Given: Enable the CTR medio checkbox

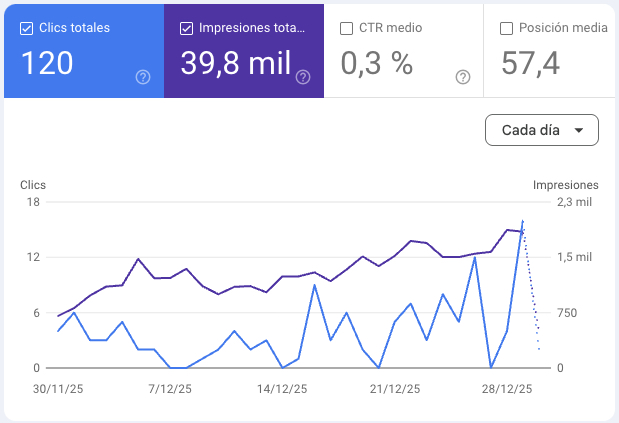Looking at the screenshot, I should click(x=346, y=28).
